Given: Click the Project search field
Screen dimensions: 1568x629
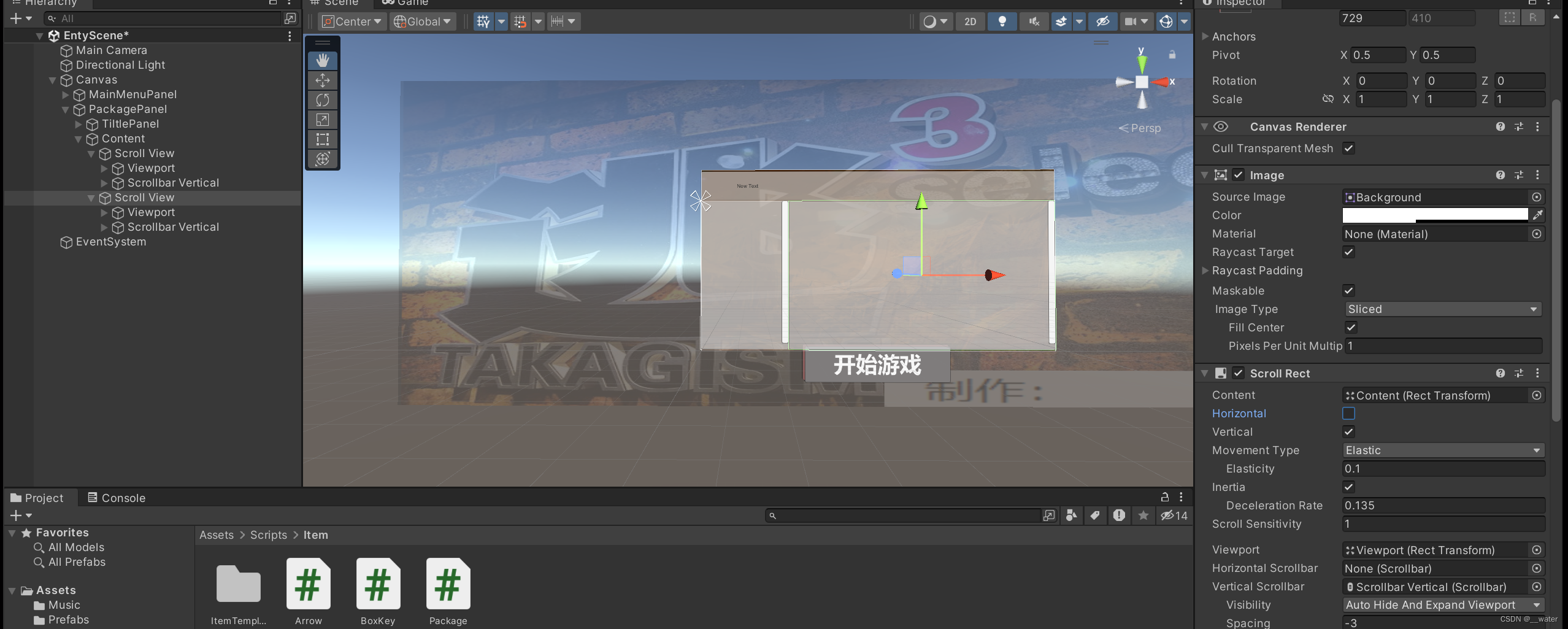Looking at the screenshot, I should [x=904, y=515].
